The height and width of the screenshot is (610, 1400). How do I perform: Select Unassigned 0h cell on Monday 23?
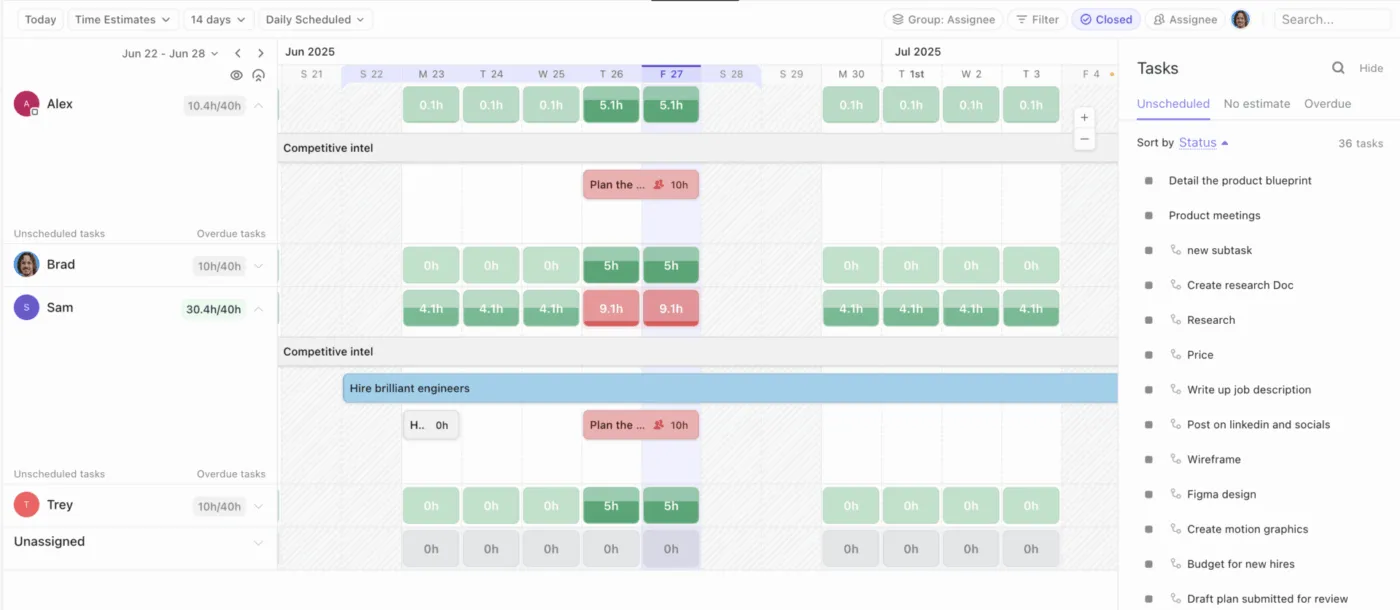[x=431, y=549]
